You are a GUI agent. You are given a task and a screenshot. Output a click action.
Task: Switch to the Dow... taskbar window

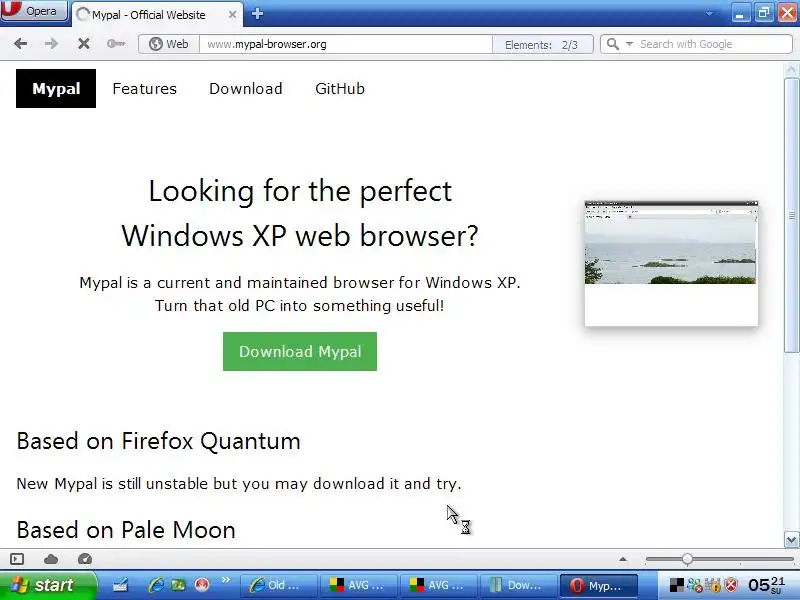click(x=518, y=585)
